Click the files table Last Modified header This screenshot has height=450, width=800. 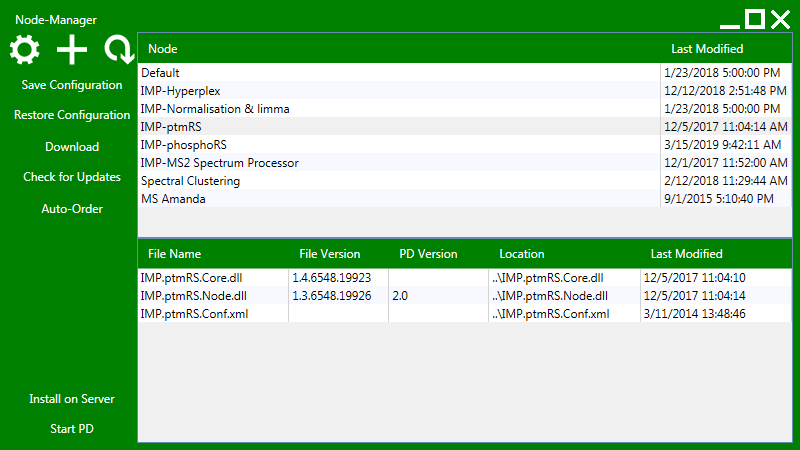click(x=686, y=254)
